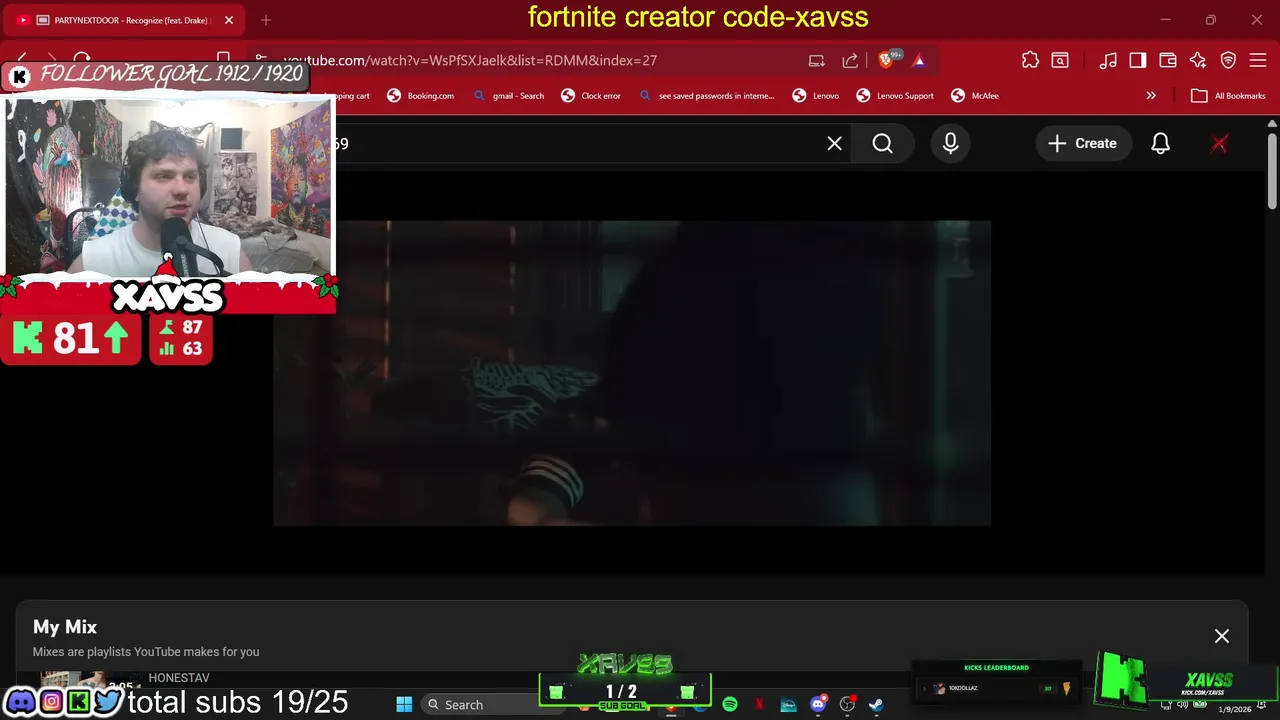Toggle the browser sidebar panel
1280x720 pixels.
(x=1138, y=61)
